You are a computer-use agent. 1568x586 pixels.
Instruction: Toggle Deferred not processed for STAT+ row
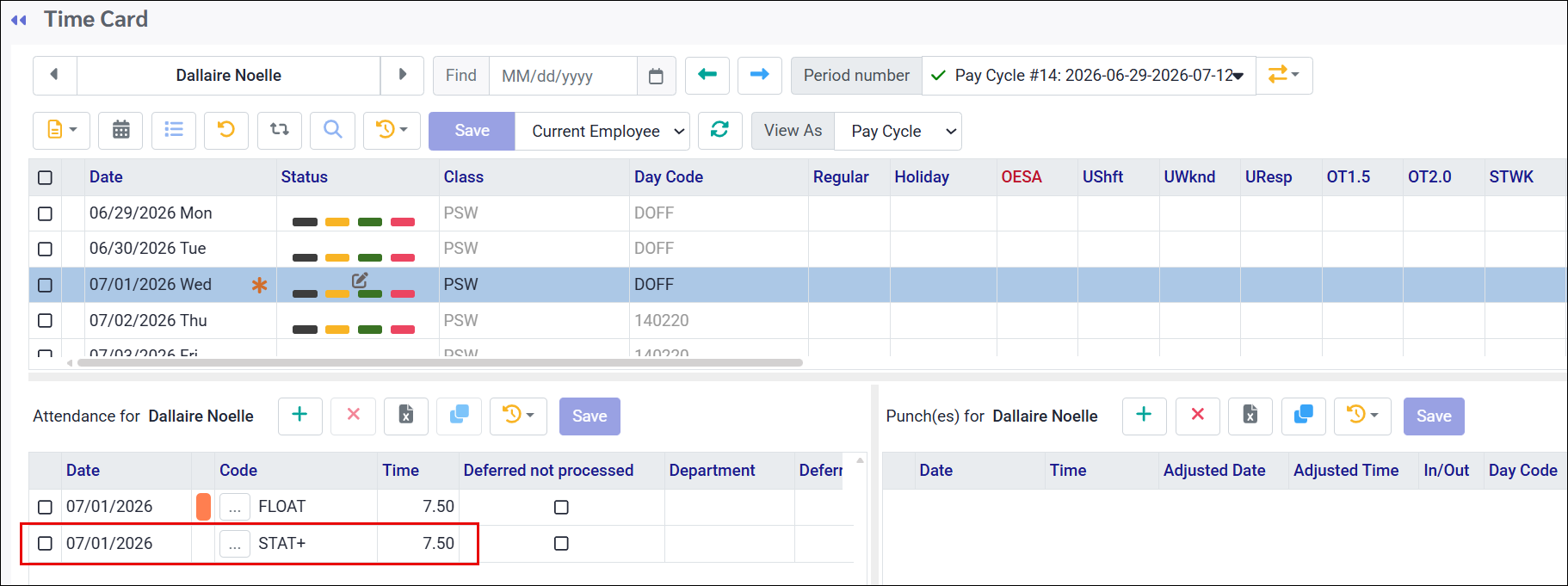tap(561, 543)
